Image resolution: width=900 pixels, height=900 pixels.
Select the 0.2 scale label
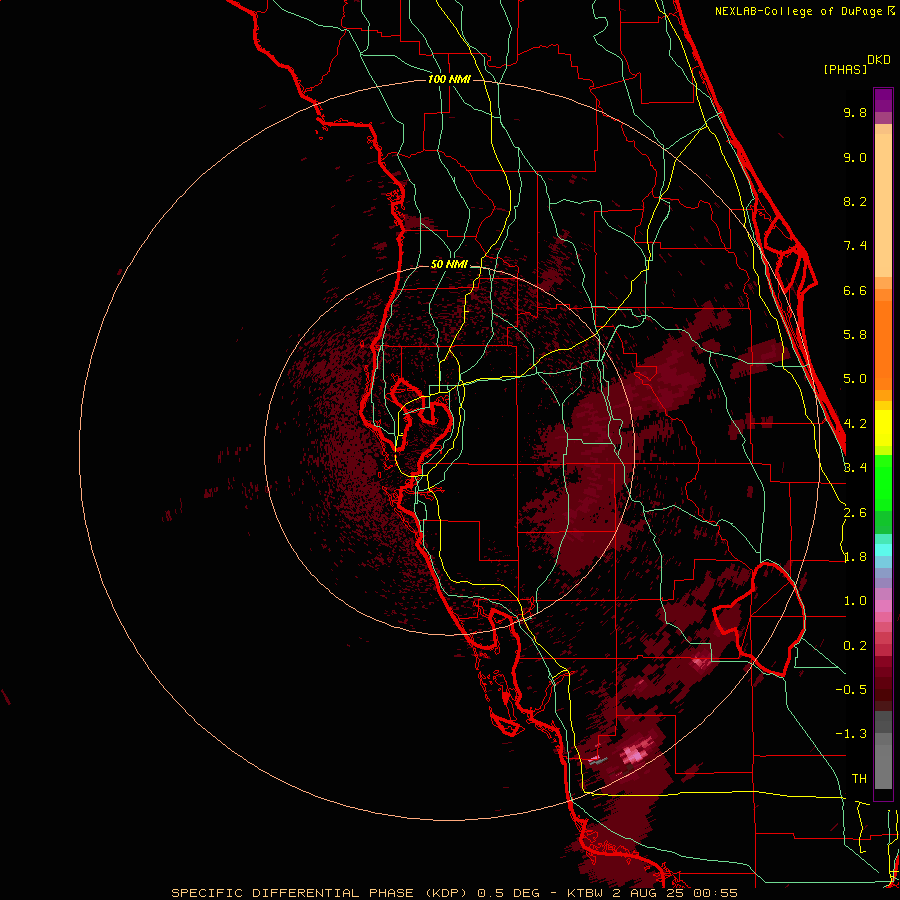point(855,646)
